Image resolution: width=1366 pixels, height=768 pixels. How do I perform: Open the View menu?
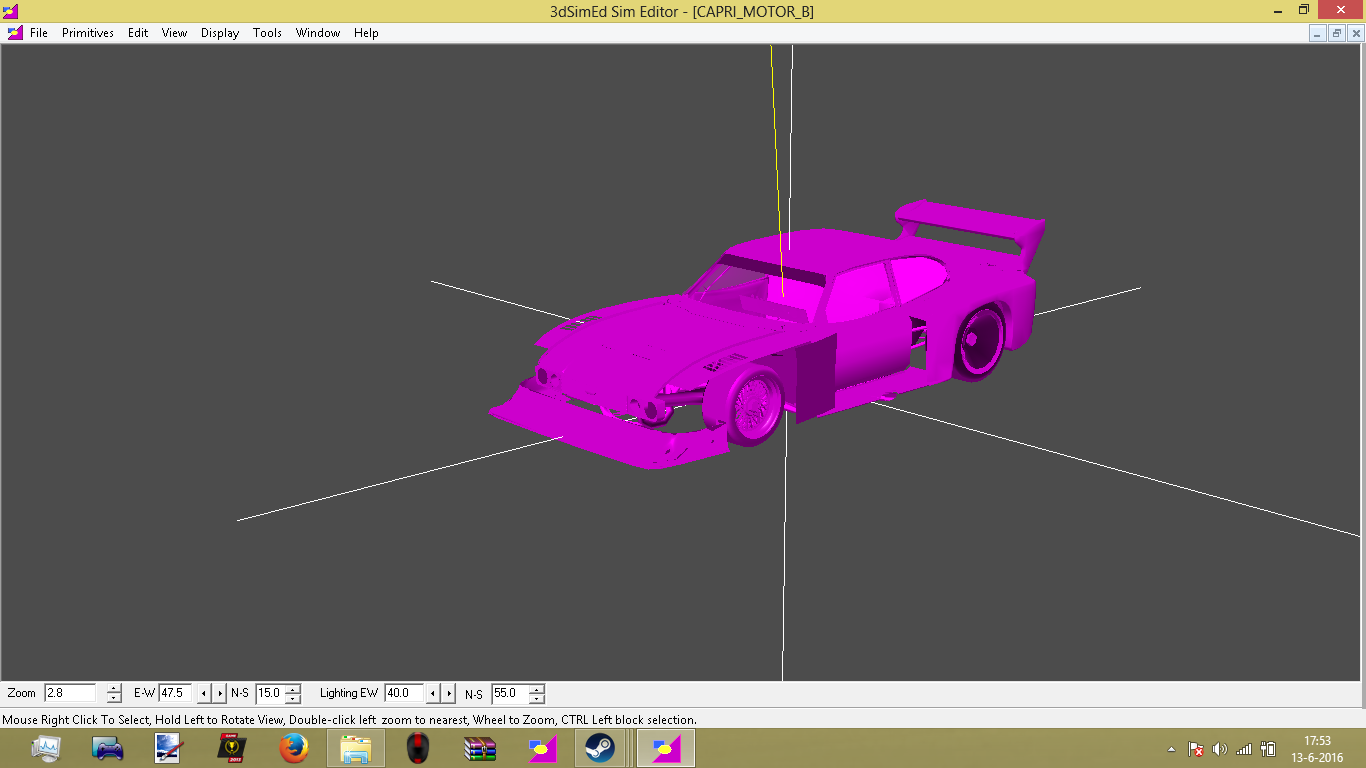tap(174, 33)
